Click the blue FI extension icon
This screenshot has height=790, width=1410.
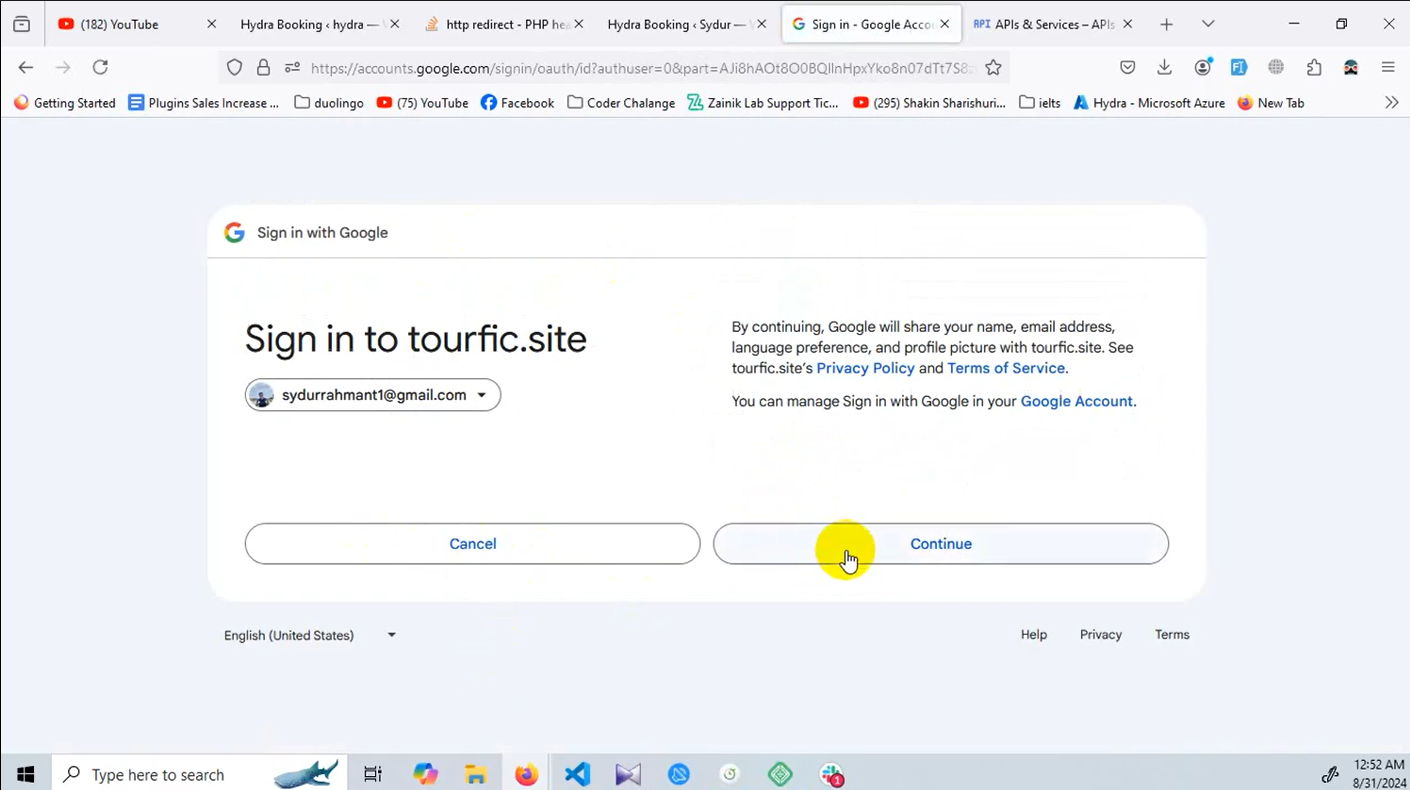click(1239, 67)
